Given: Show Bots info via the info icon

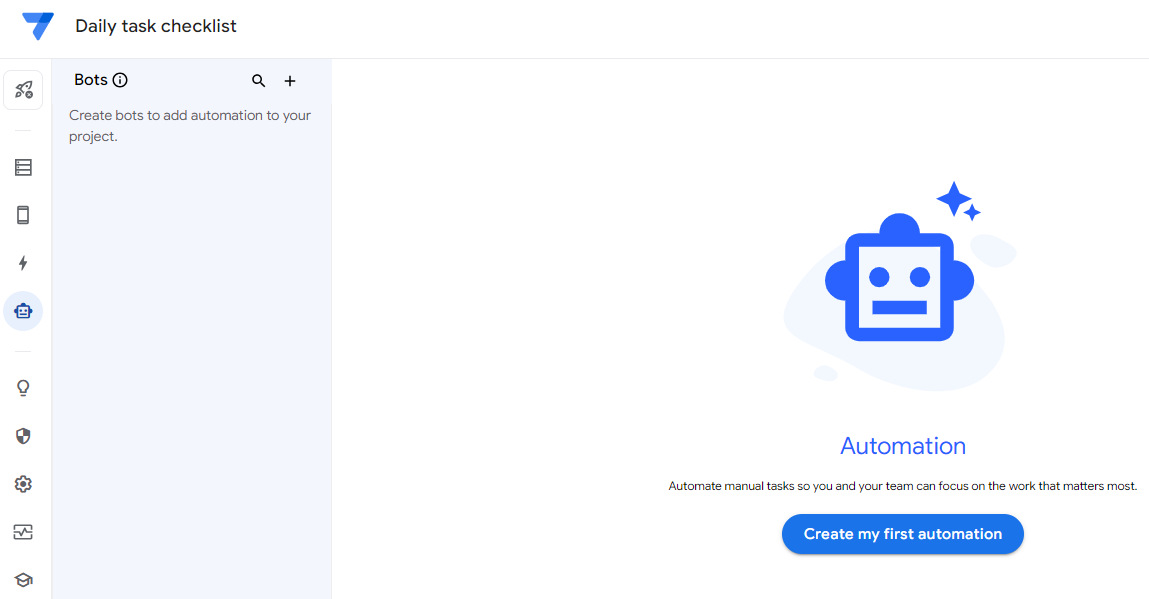Looking at the screenshot, I should (121, 80).
